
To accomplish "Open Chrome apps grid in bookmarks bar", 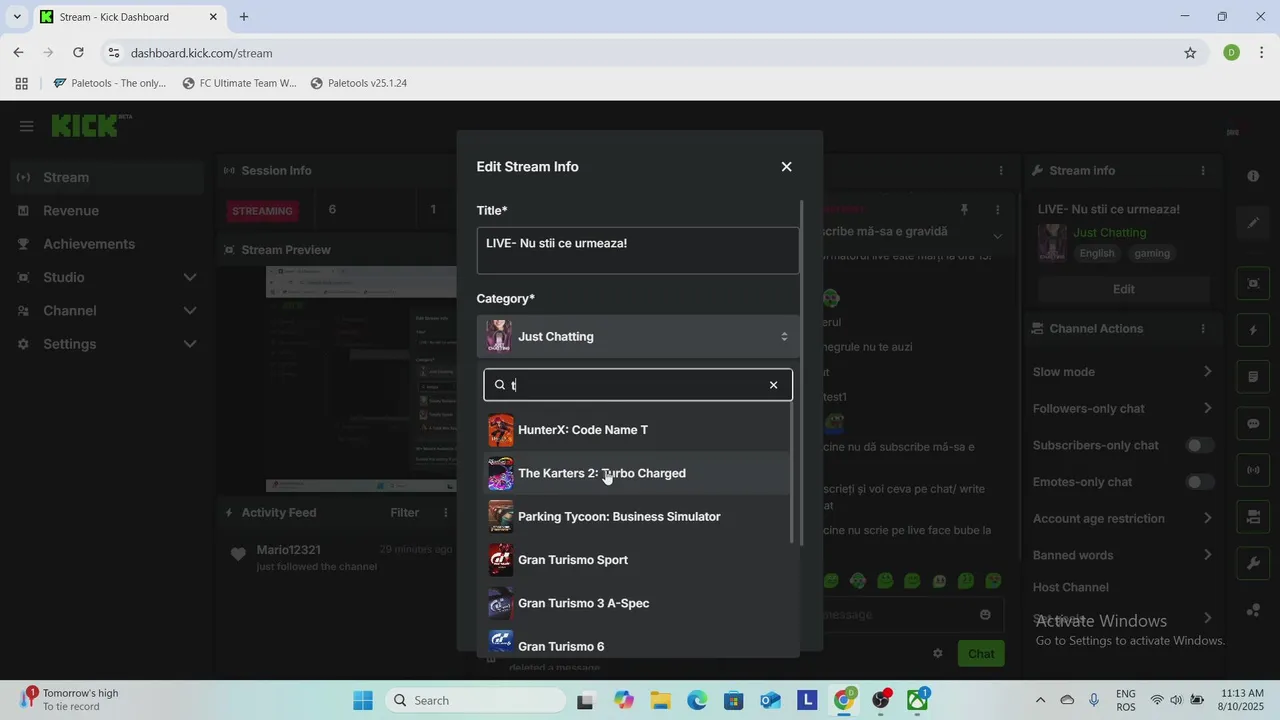I will pos(21,83).
